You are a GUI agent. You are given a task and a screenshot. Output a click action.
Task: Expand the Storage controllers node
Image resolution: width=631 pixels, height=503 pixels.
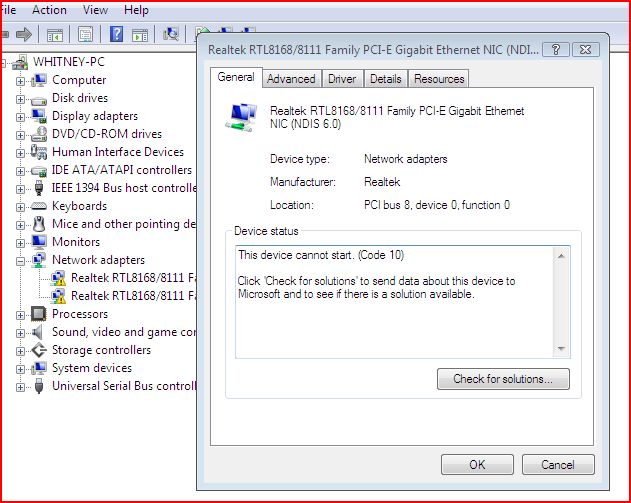[20, 351]
